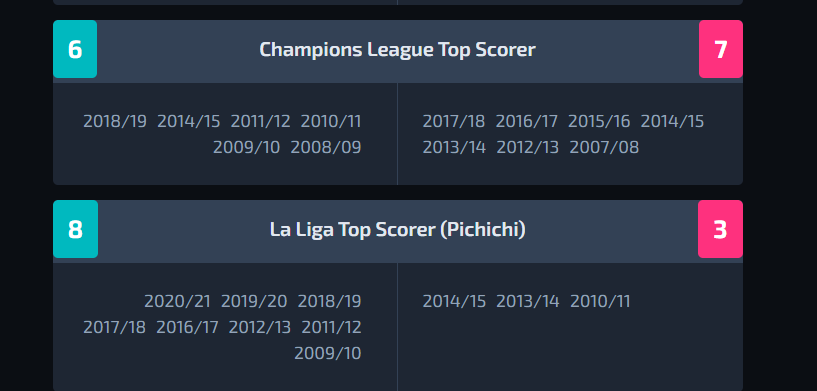Click the 2017/18 season in Champions League right column
817x391 pixels.
(x=454, y=121)
